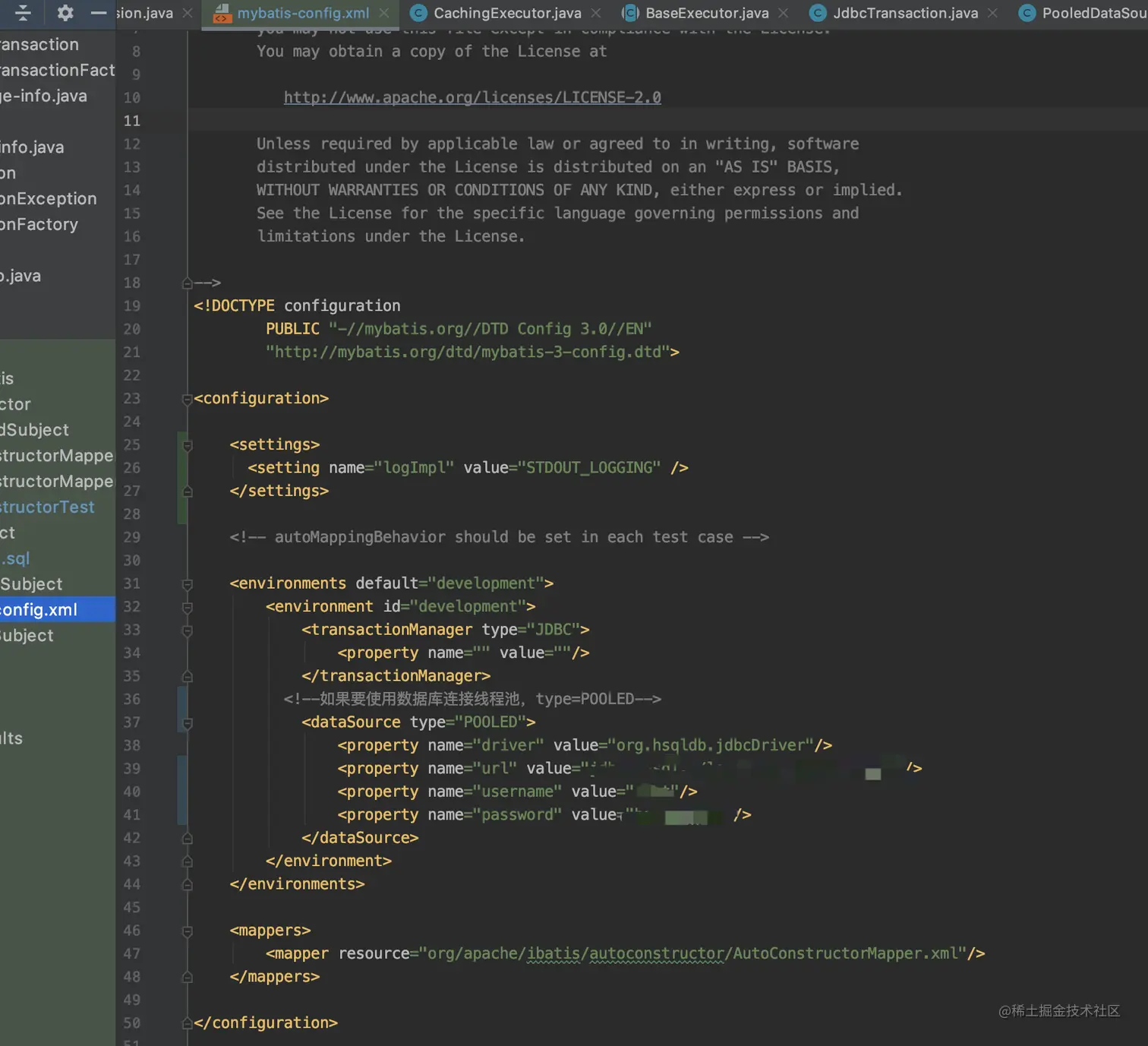Close the BaseExecutor.java tab

click(x=784, y=14)
